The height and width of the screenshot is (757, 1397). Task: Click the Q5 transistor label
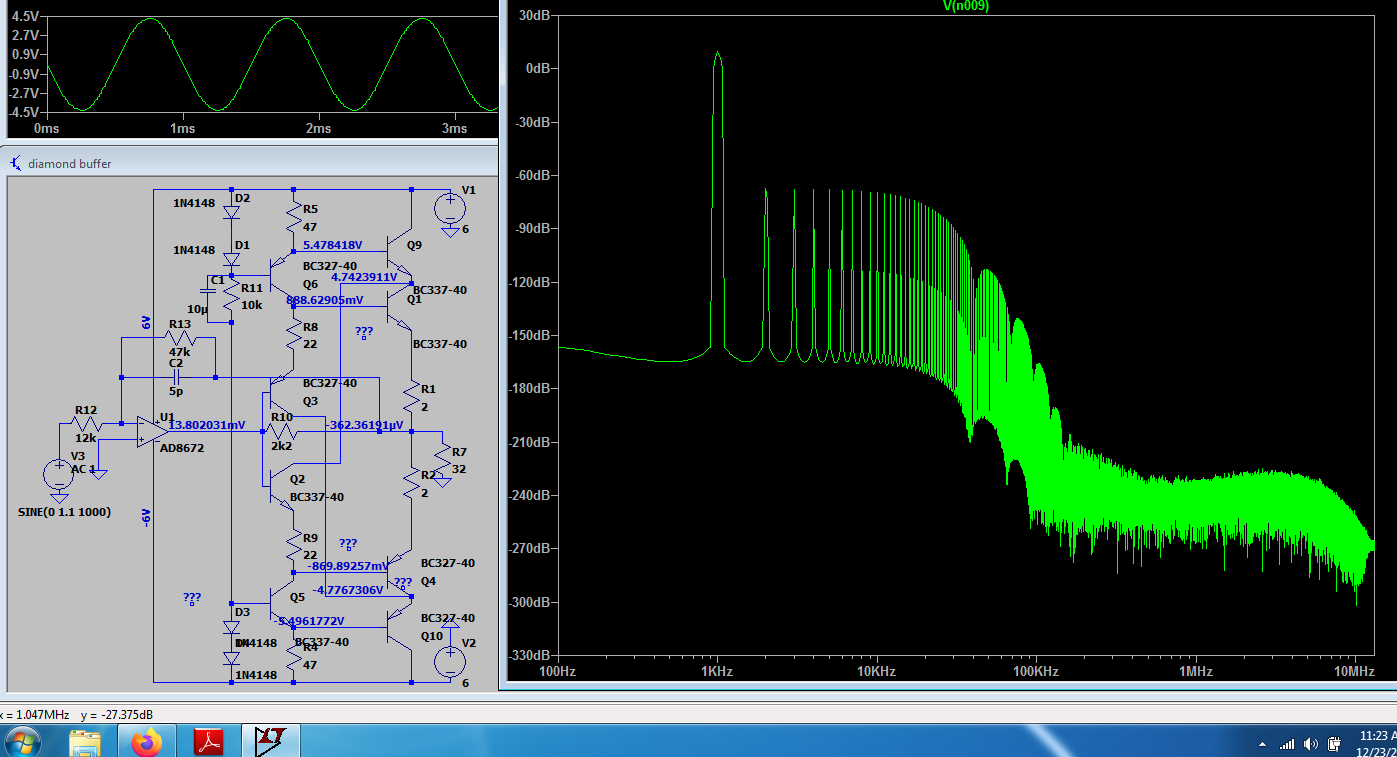pyautogui.click(x=297, y=596)
